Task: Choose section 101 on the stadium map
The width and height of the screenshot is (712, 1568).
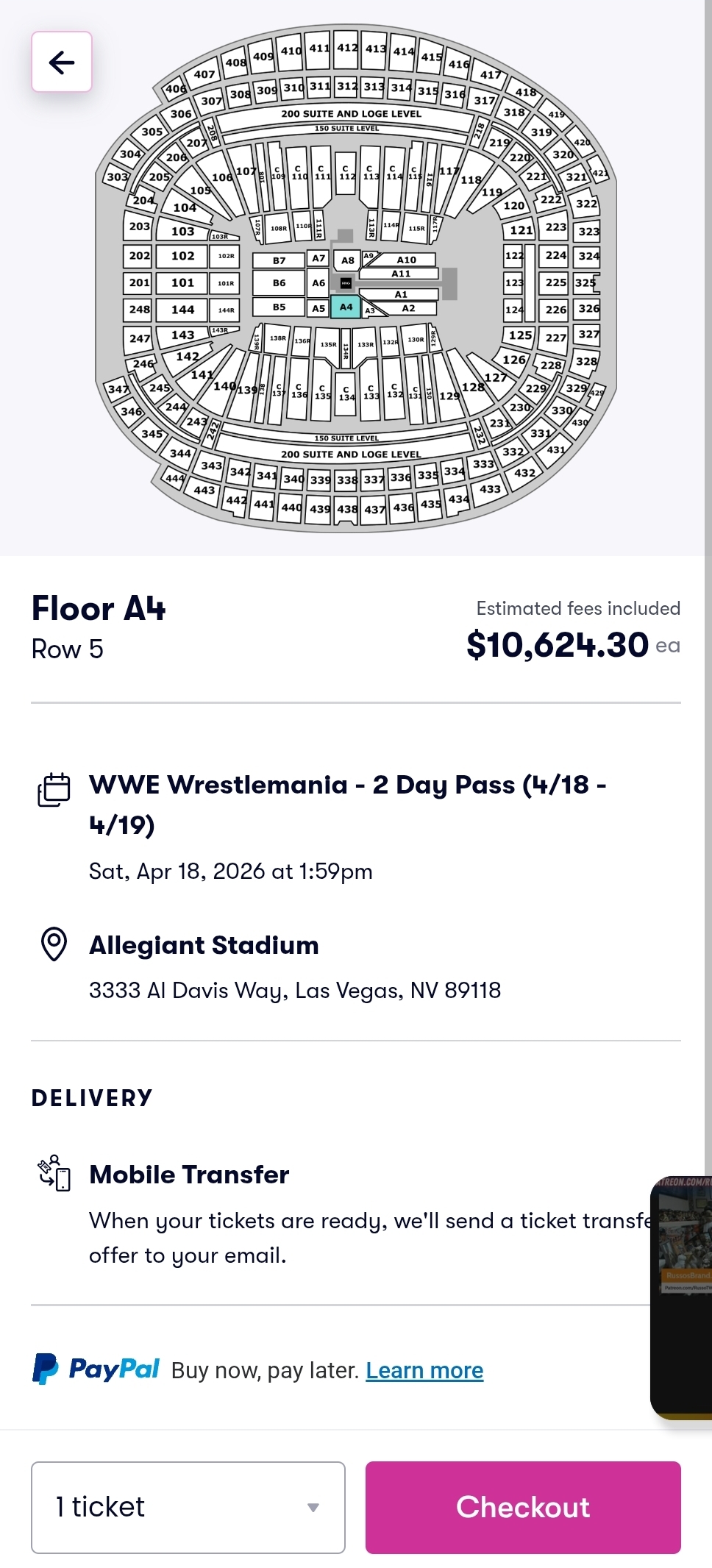Action: pyautogui.click(x=182, y=282)
